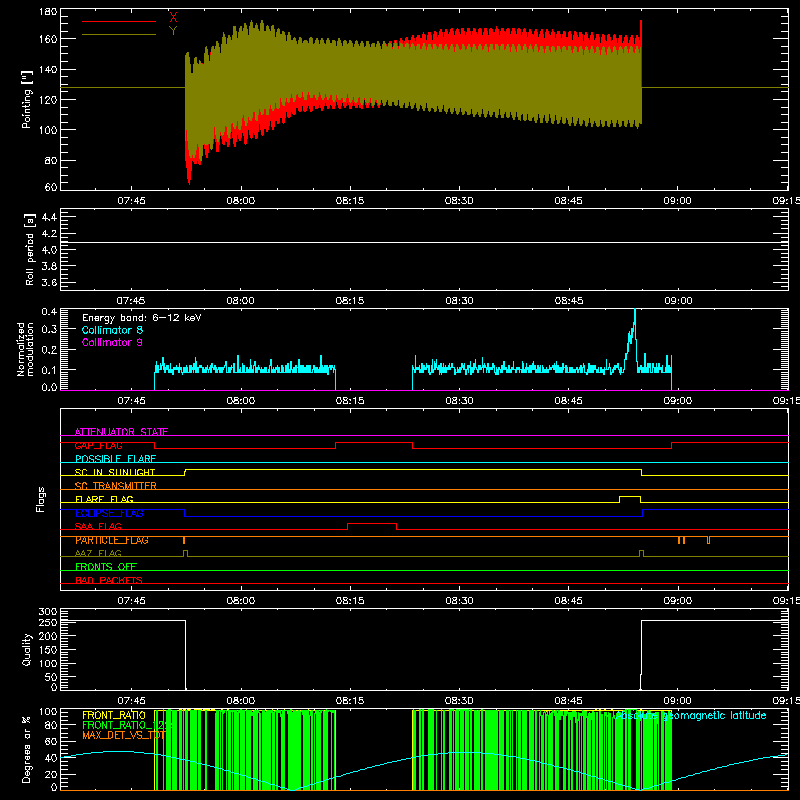
Task: Click the 'FRONTS_OFF' flag label
Action: 106,567
